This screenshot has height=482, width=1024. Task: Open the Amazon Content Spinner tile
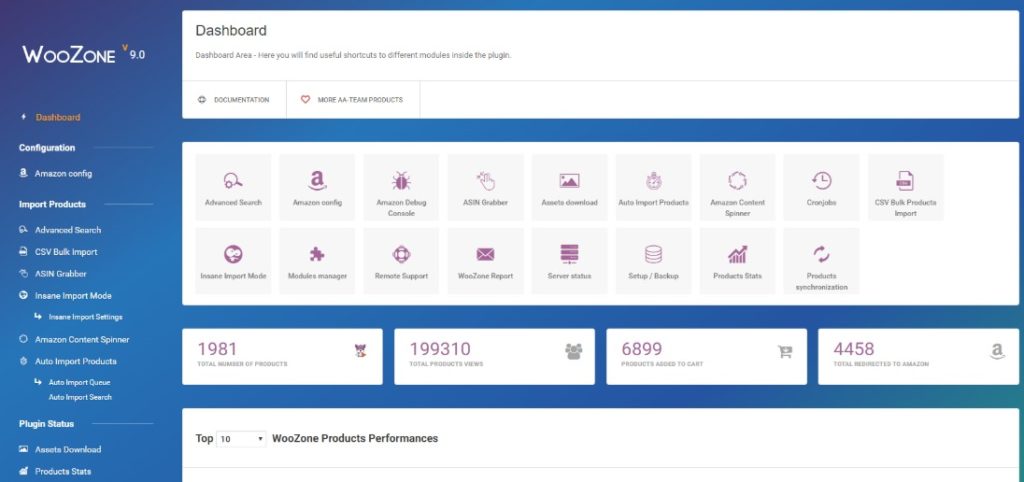[737, 187]
